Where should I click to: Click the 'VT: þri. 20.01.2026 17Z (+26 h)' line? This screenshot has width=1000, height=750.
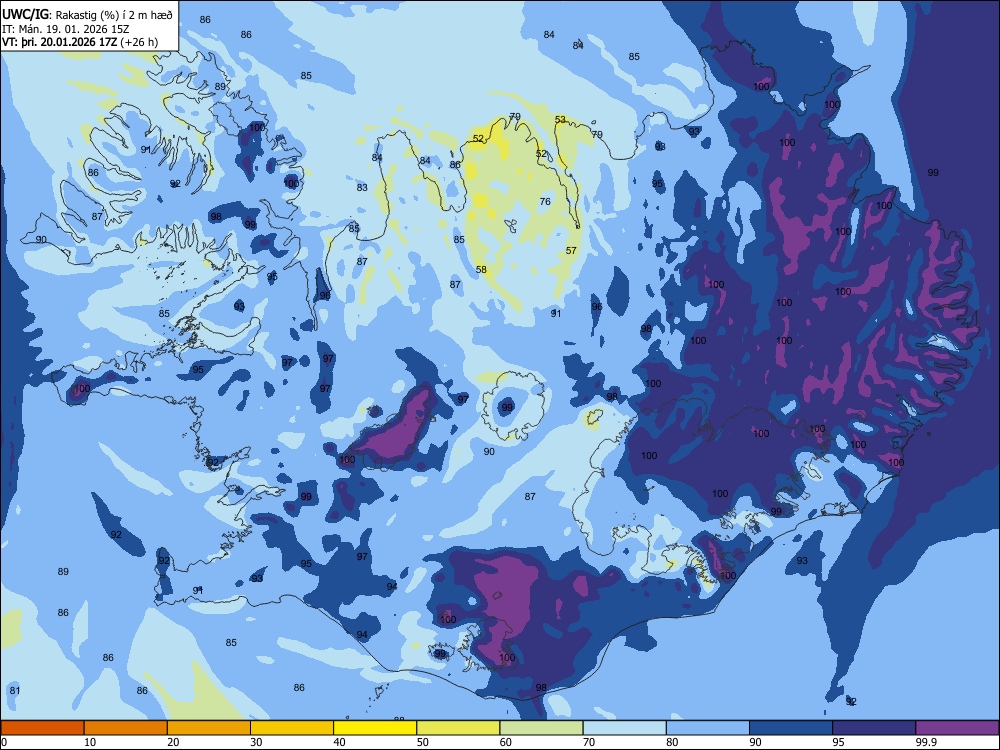click(80, 42)
